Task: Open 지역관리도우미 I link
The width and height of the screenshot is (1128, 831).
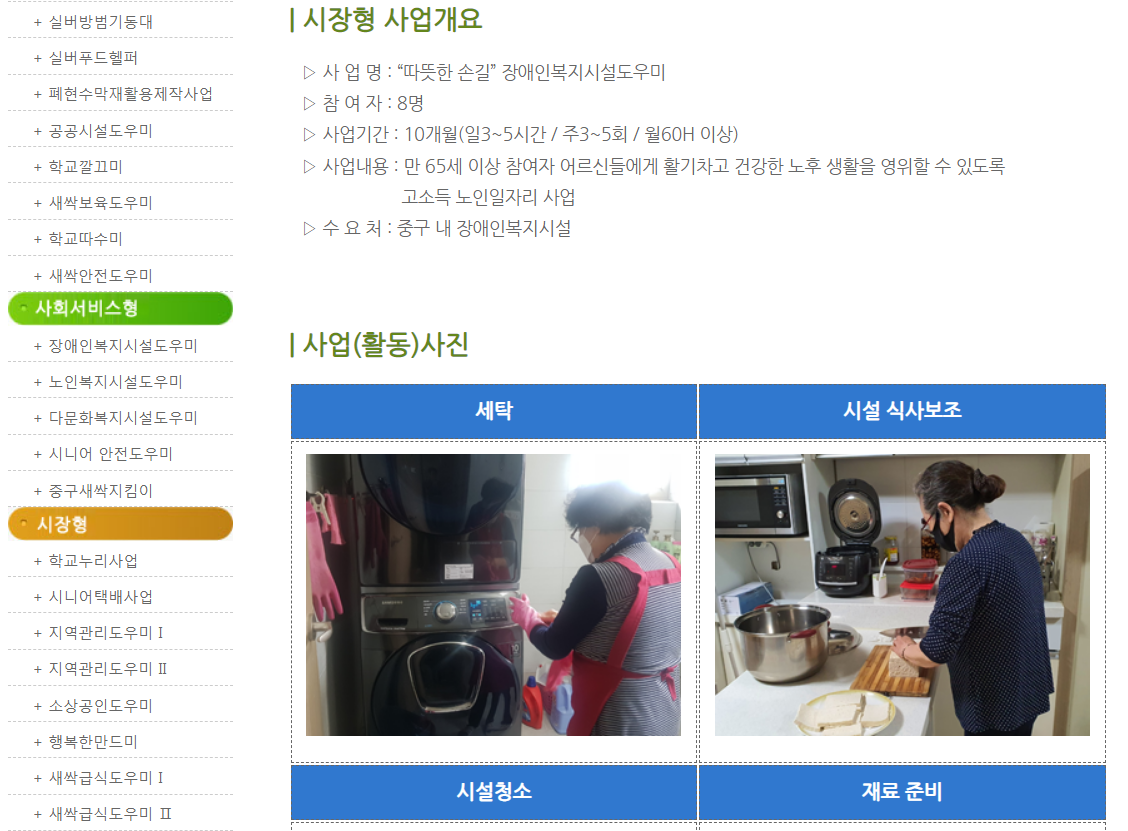Action: click(106, 632)
